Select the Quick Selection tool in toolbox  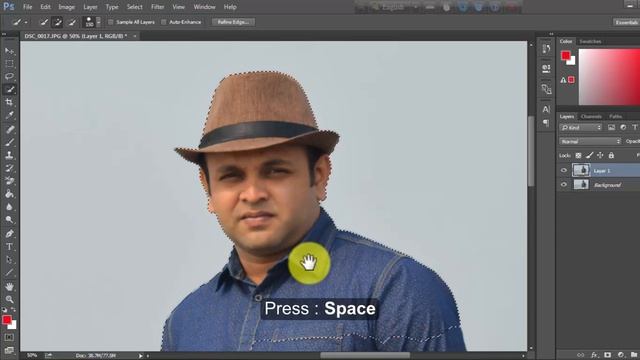tap(9, 89)
